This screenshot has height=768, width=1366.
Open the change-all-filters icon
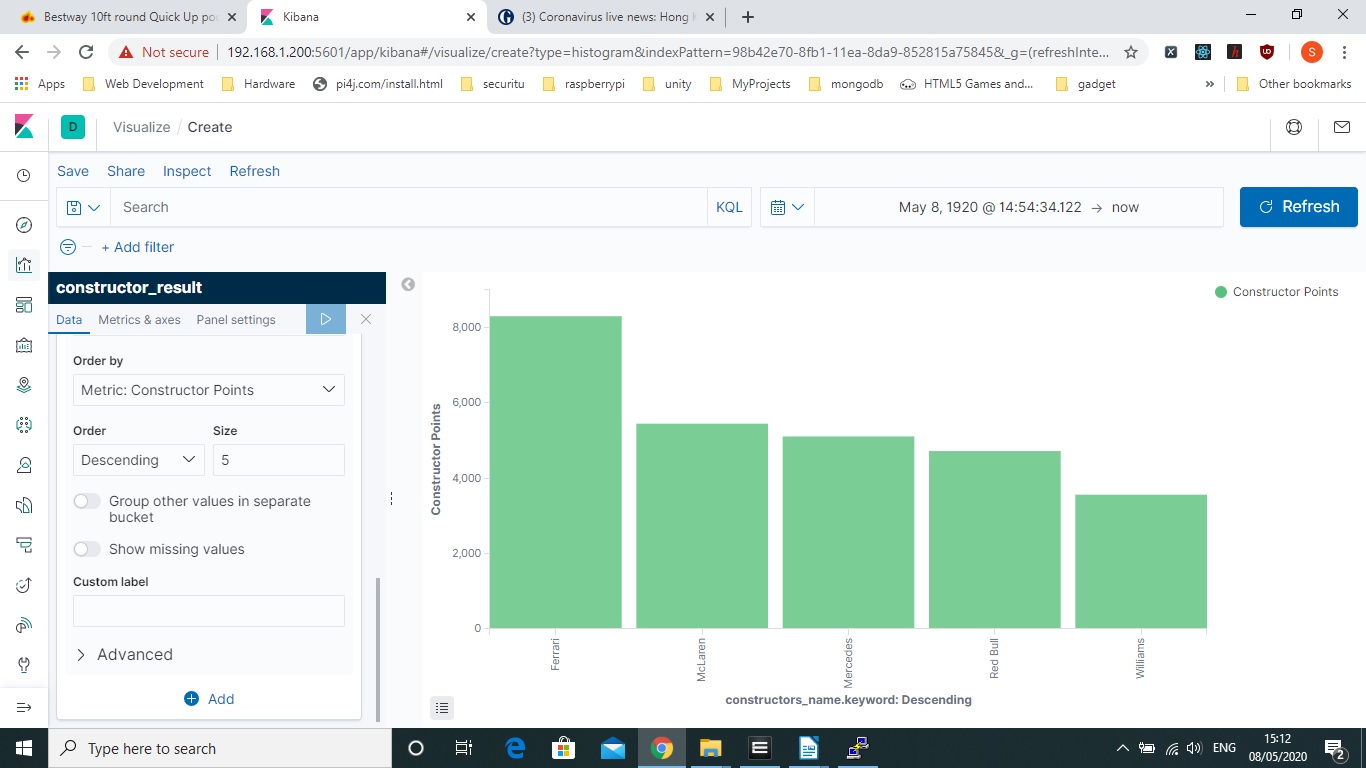click(x=68, y=247)
